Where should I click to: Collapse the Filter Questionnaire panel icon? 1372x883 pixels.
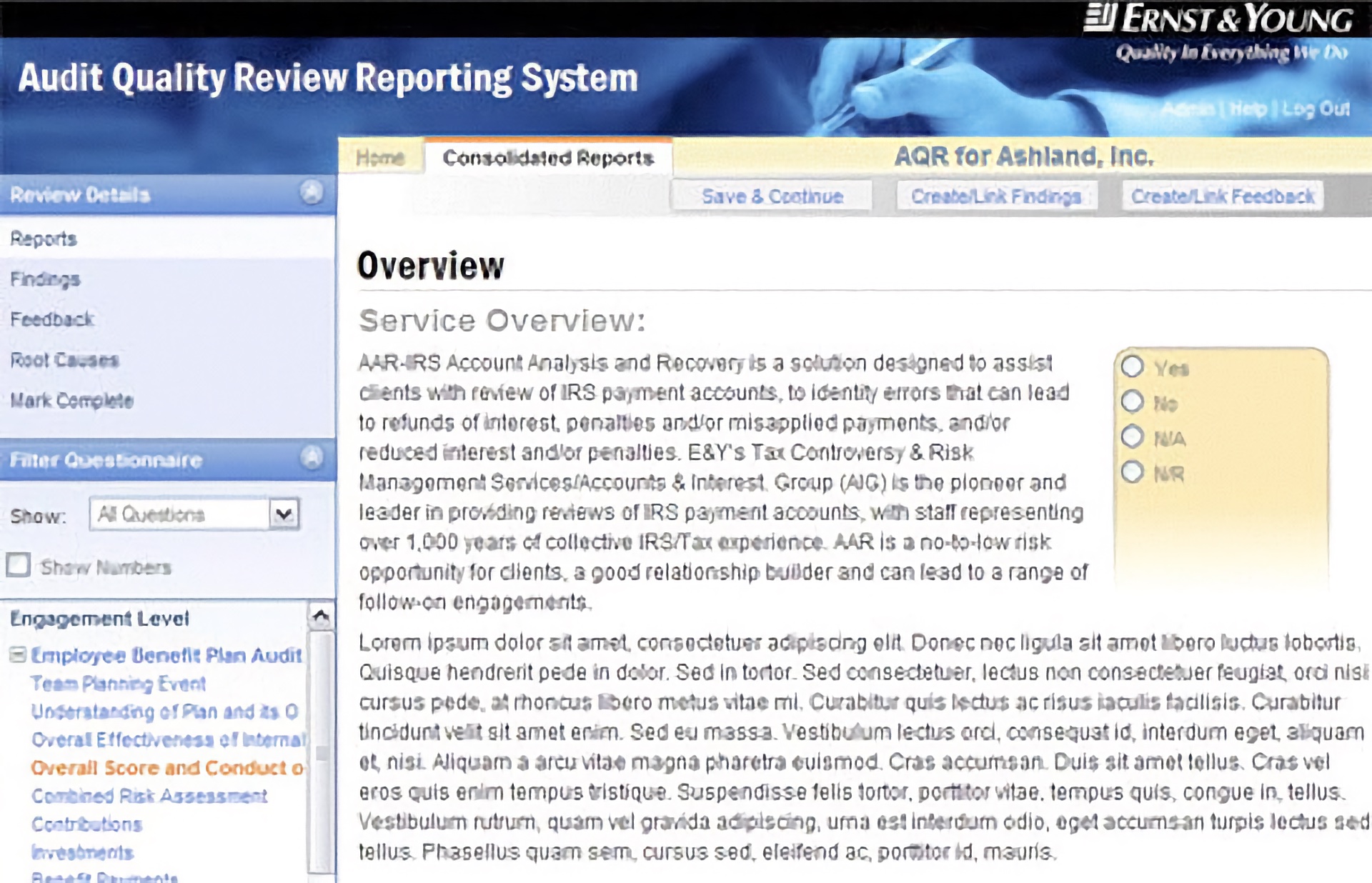click(x=312, y=457)
